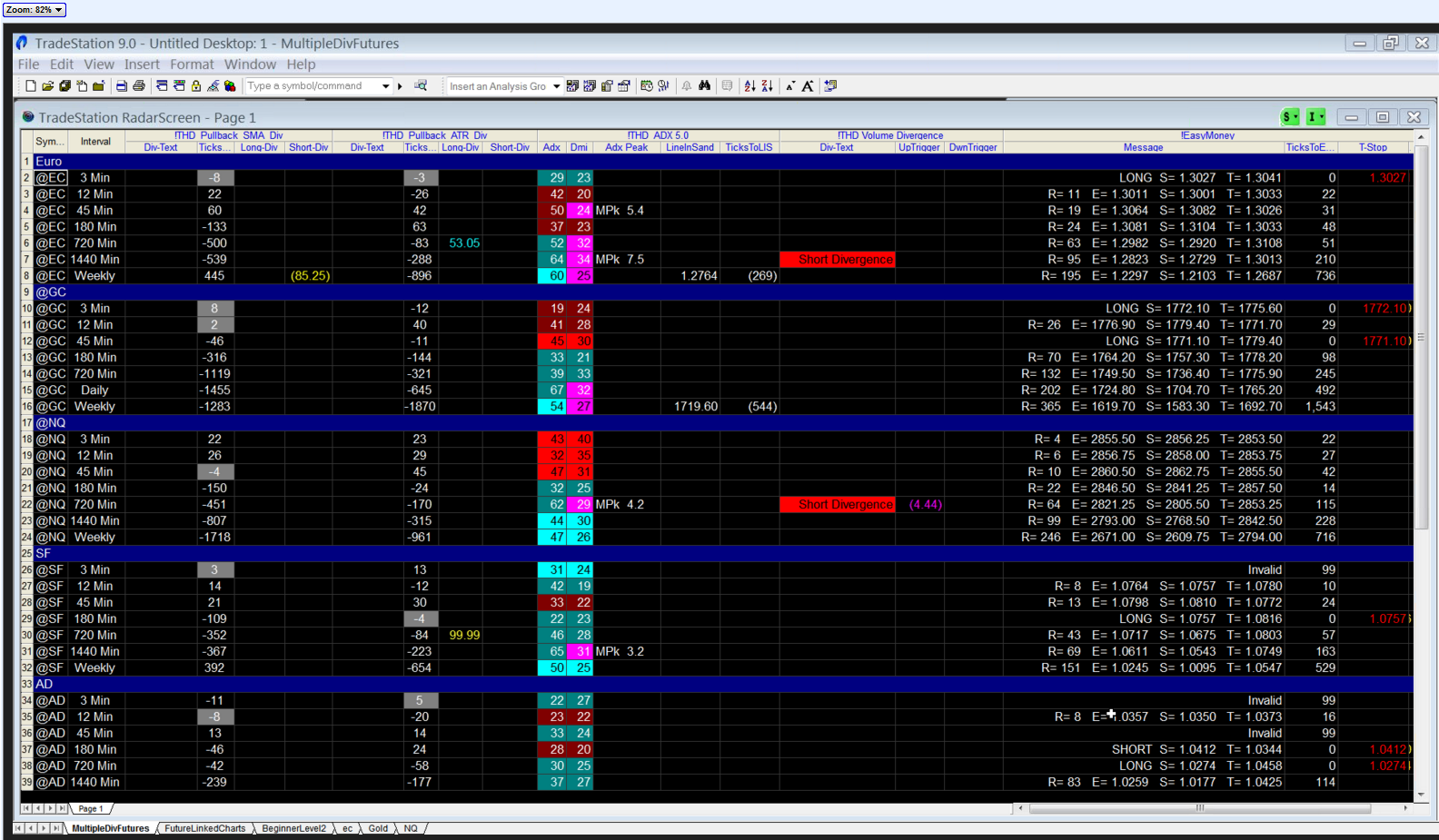
Task: Switch to the Gold workspace tab
Action: 378,828
